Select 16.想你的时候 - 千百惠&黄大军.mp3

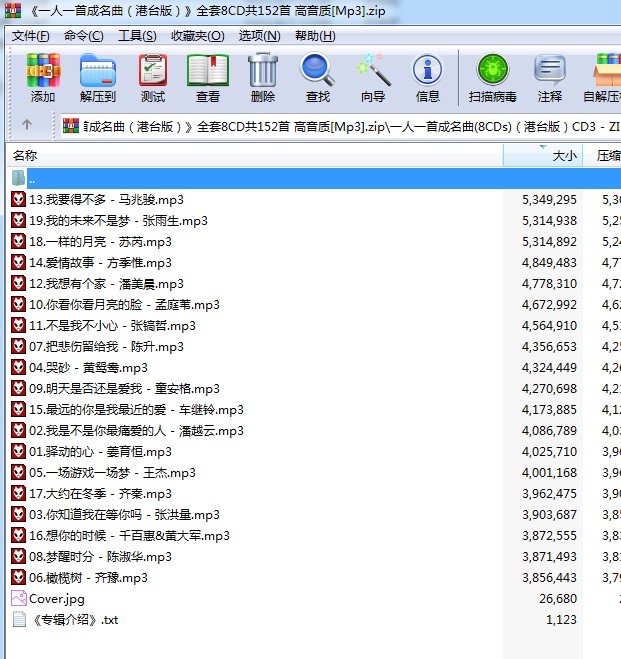click(130, 536)
